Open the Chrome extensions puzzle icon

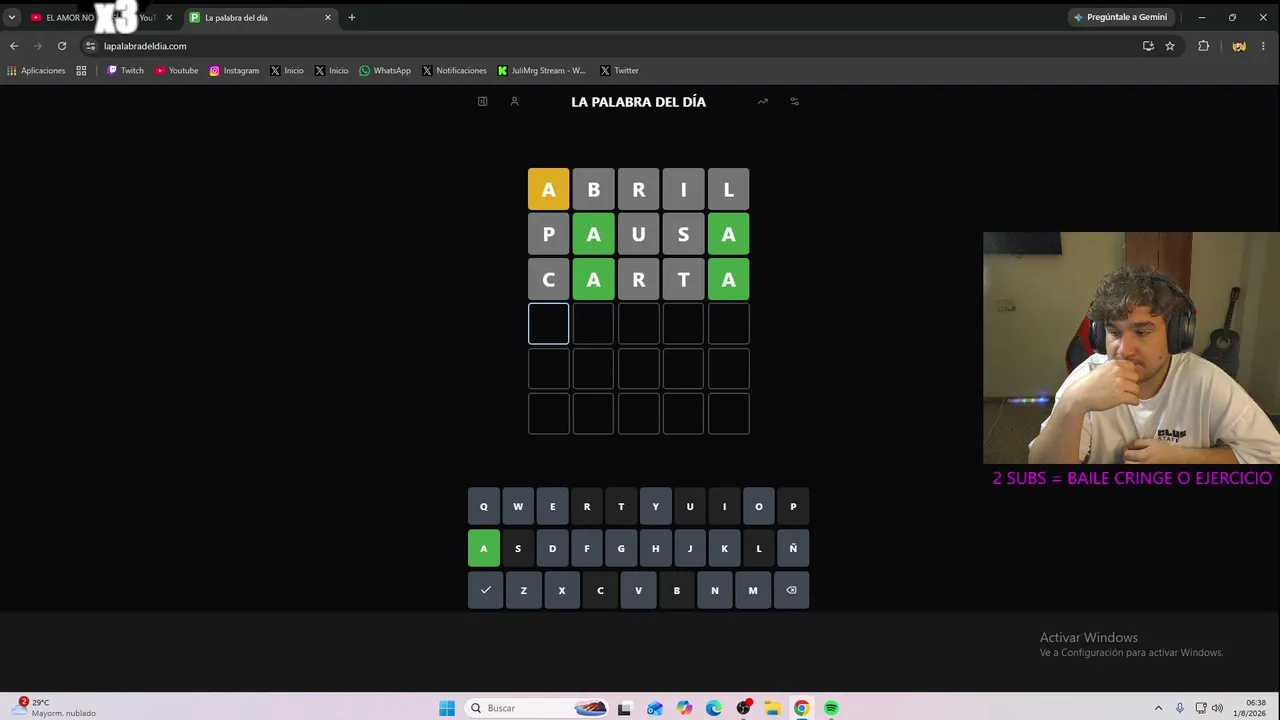click(1203, 46)
